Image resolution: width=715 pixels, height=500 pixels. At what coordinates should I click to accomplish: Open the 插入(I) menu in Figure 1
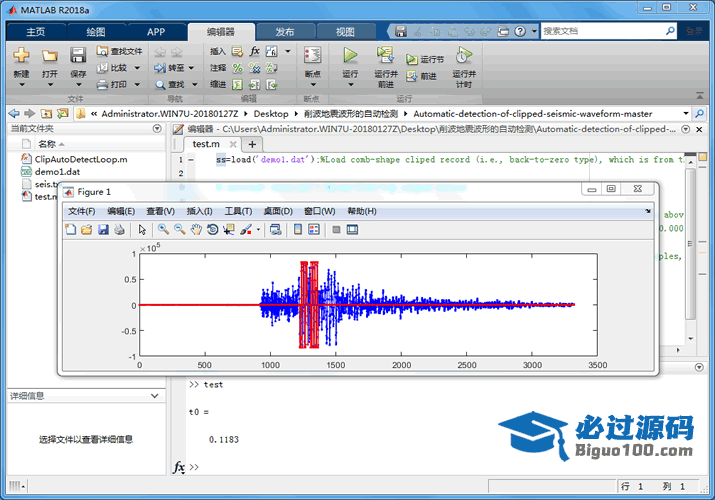199,211
